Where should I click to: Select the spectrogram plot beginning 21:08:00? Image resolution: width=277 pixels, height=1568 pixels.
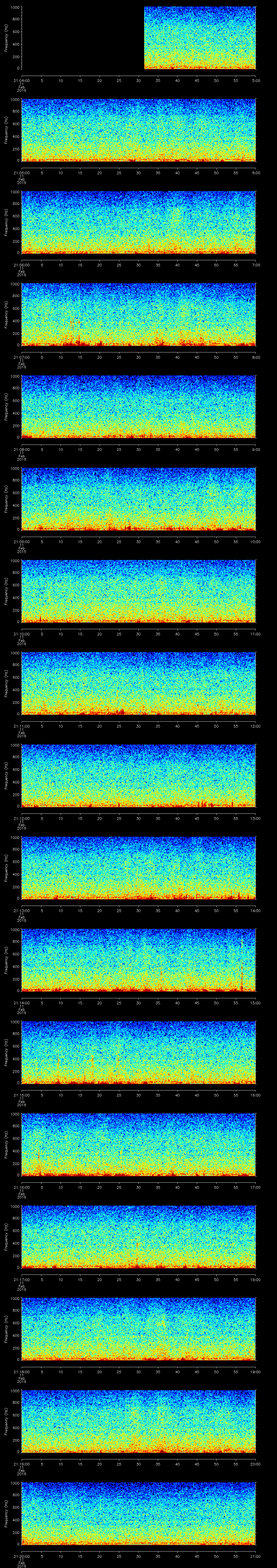[138, 407]
